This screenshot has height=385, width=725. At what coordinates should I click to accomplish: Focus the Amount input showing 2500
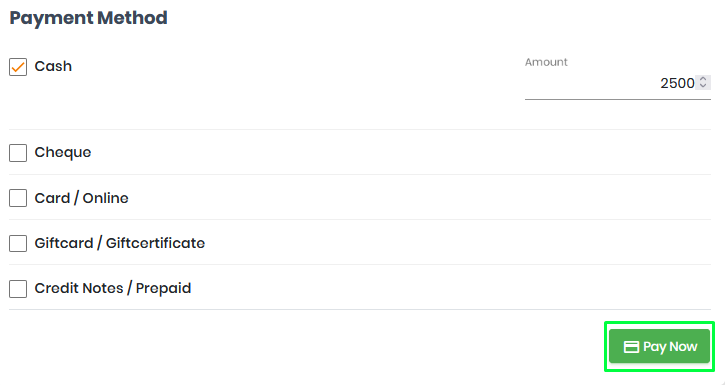click(x=618, y=83)
